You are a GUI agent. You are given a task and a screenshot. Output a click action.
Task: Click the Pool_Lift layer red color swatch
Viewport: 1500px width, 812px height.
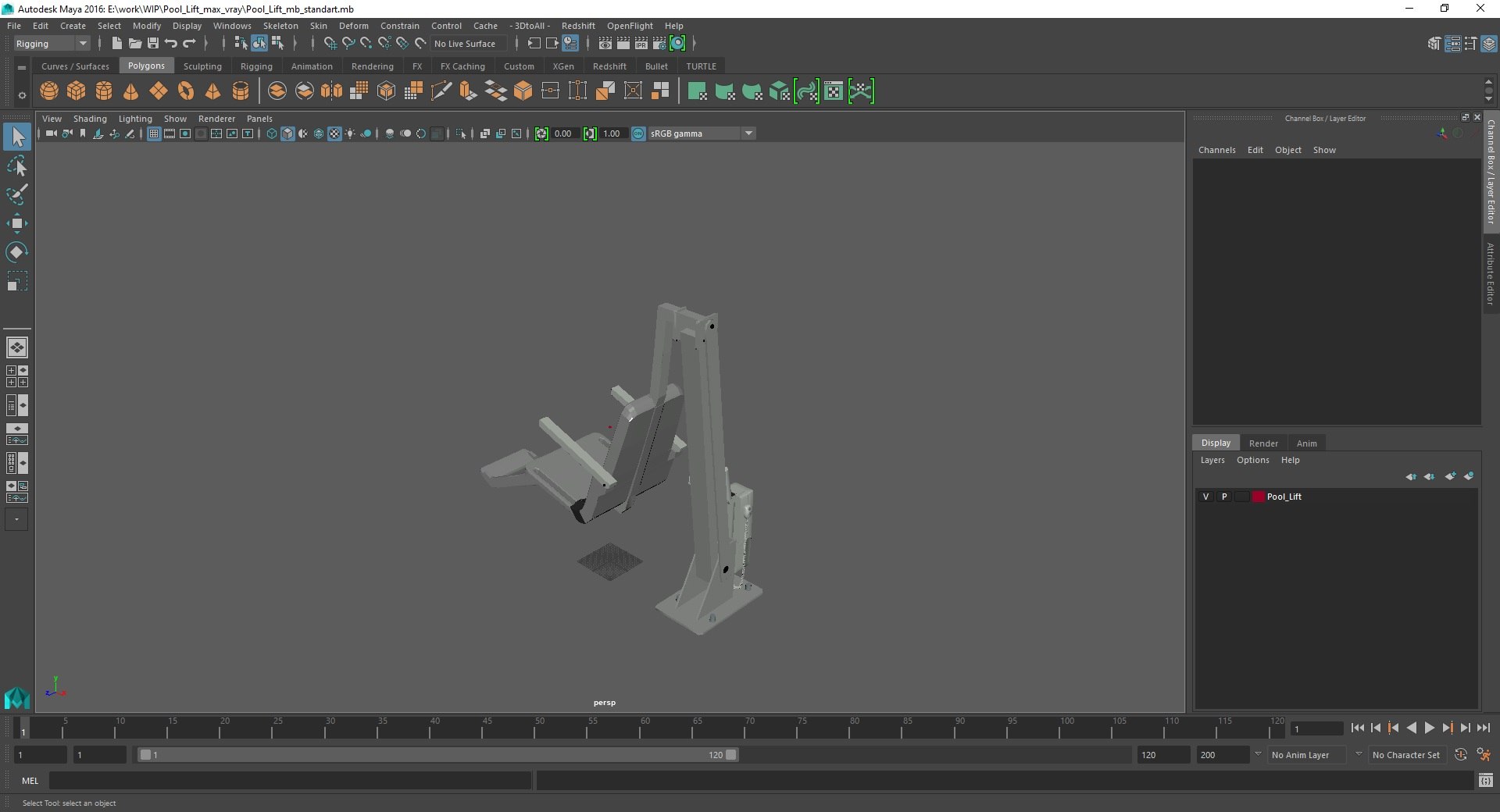(1258, 497)
